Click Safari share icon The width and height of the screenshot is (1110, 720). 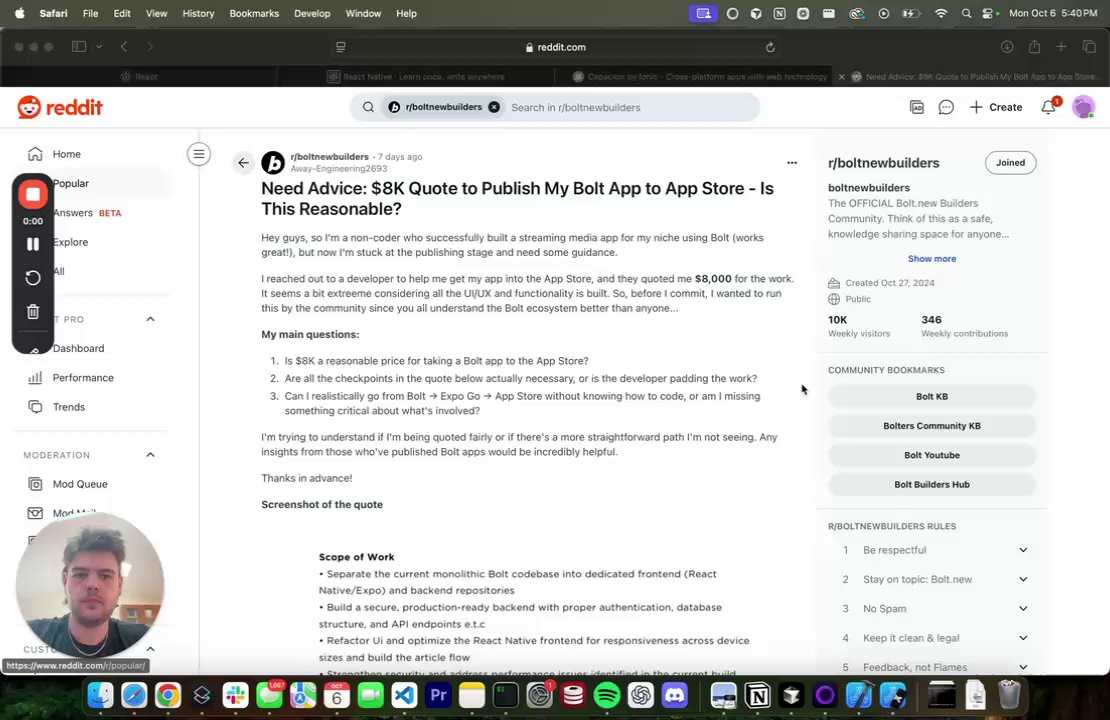[1034, 47]
